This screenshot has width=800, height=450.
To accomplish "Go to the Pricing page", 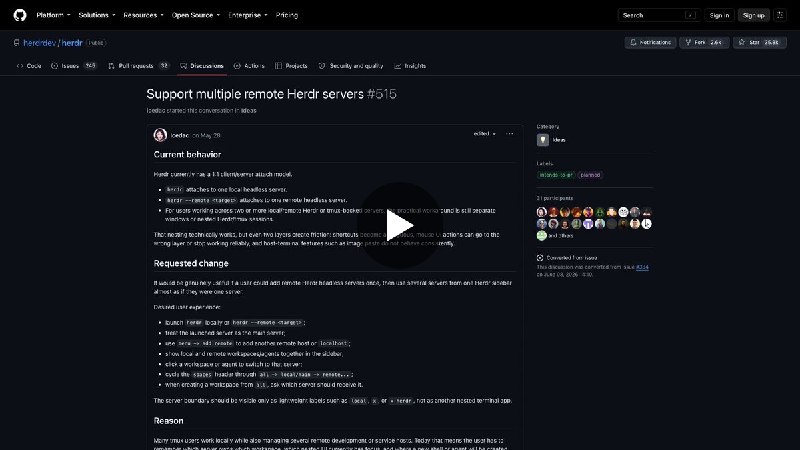I will pyautogui.click(x=287, y=15).
